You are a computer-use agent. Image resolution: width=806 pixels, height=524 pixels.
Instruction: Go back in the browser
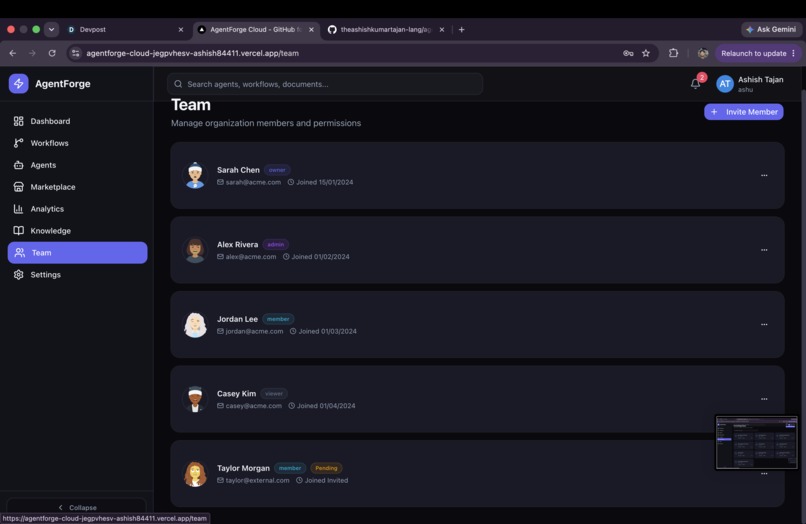pos(13,53)
